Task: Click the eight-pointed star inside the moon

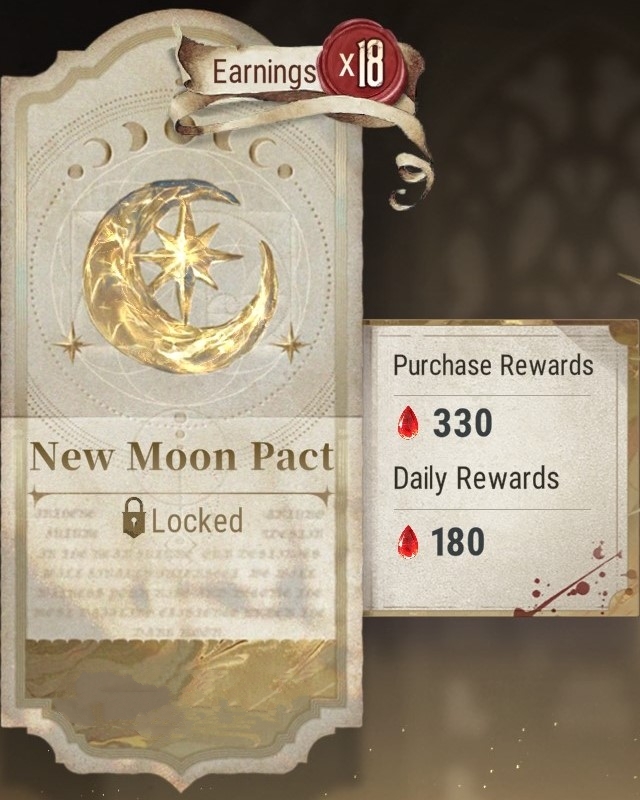Action: (188, 260)
